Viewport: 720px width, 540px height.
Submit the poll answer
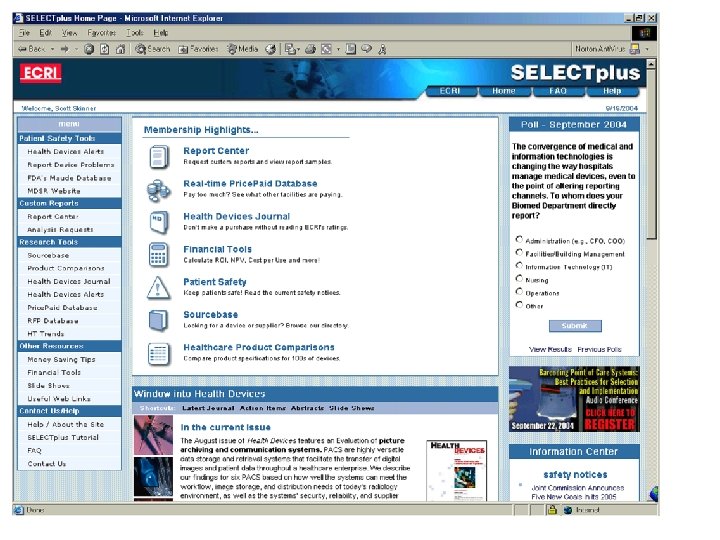pos(575,326)
